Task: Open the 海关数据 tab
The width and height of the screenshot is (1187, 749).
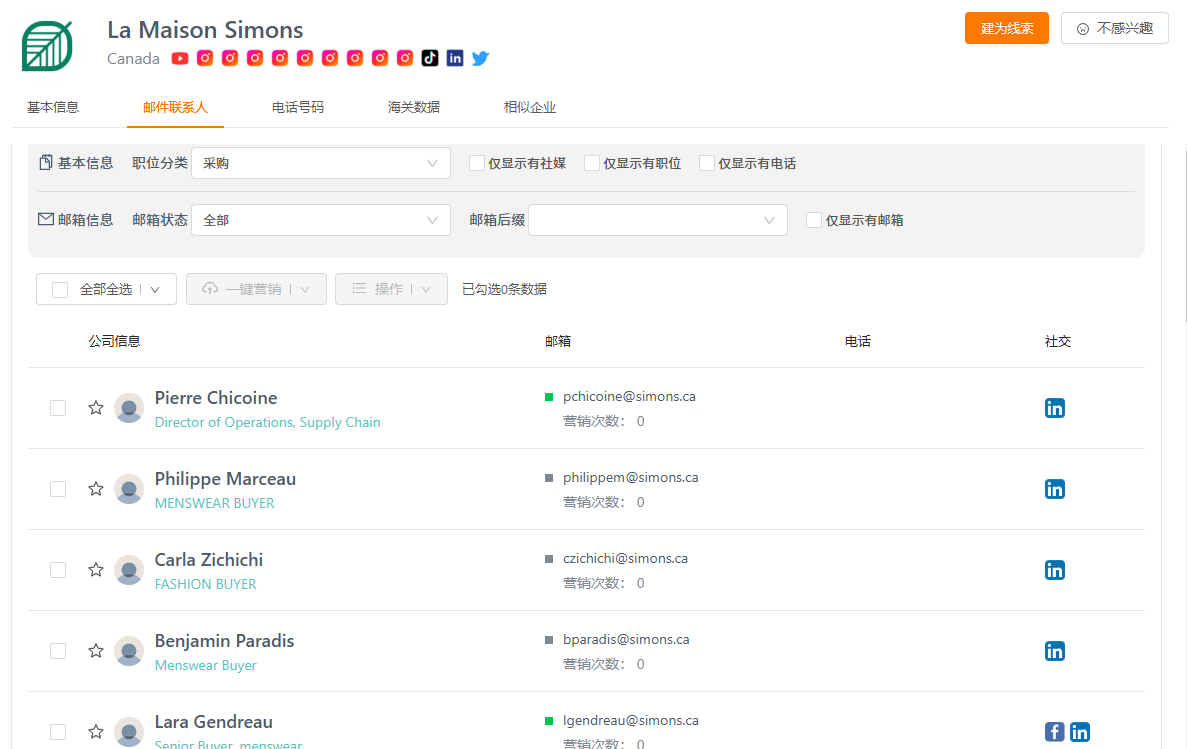Action: (413, 108)
